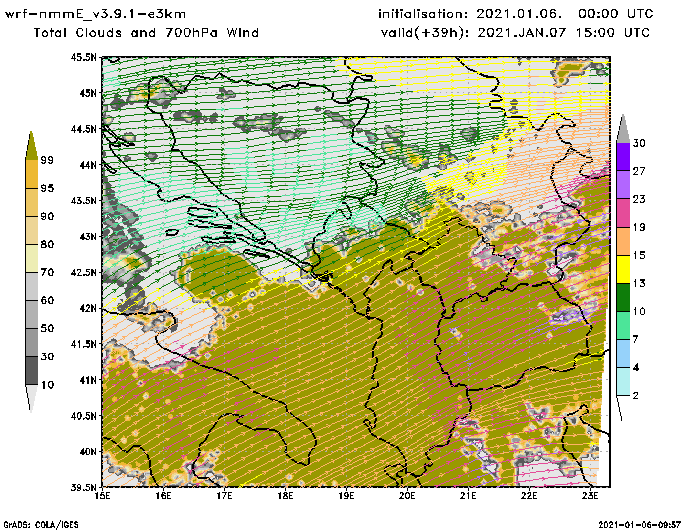700x530 pixels.
Task: Click the "43.5N" latitude label
Action: click(x=83, y=200)
